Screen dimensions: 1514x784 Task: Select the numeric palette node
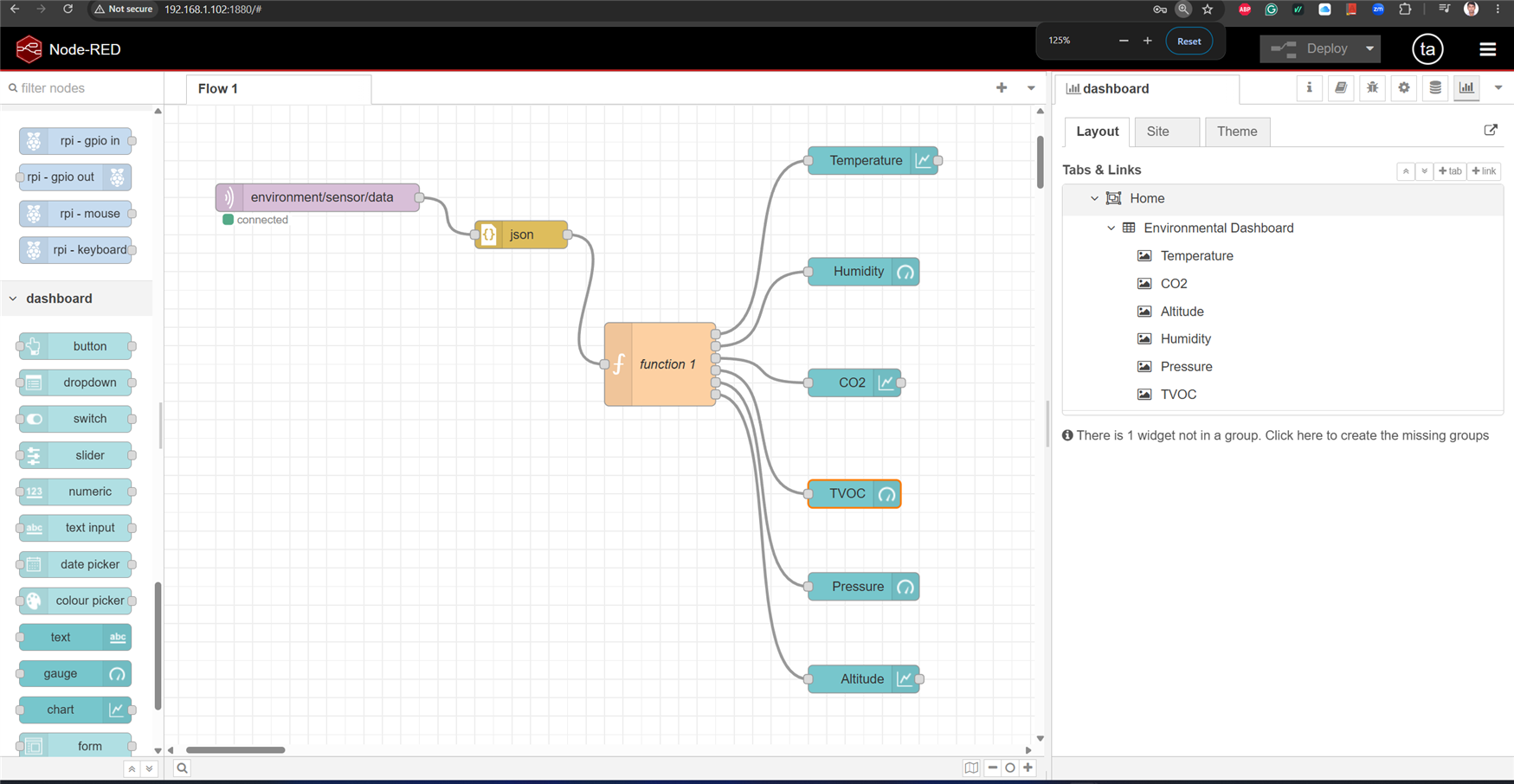click(x=75, y=492)
